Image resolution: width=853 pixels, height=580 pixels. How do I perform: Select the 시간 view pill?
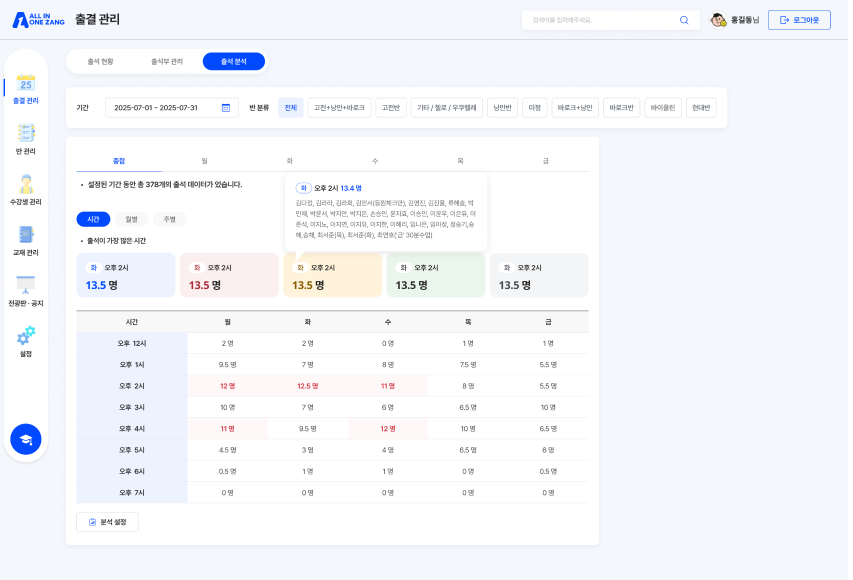coord(94,219)
